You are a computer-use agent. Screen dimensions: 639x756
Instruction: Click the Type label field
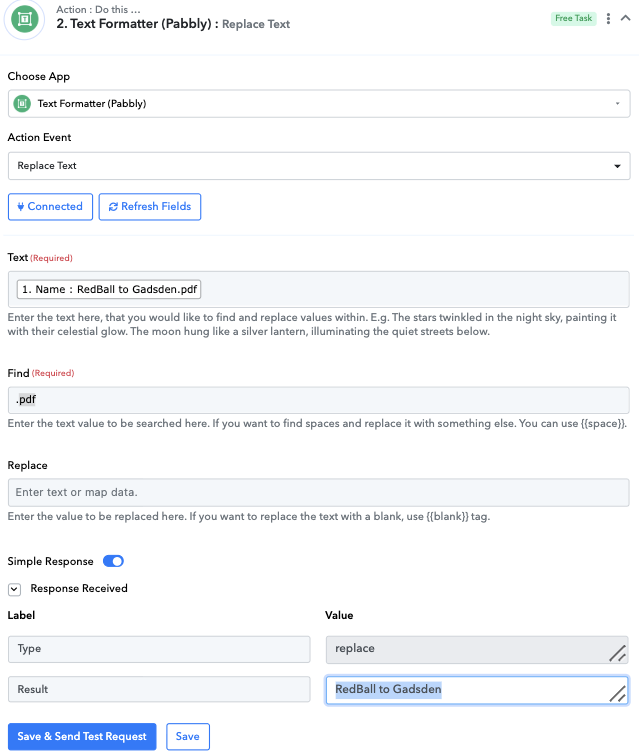point(159,649)
